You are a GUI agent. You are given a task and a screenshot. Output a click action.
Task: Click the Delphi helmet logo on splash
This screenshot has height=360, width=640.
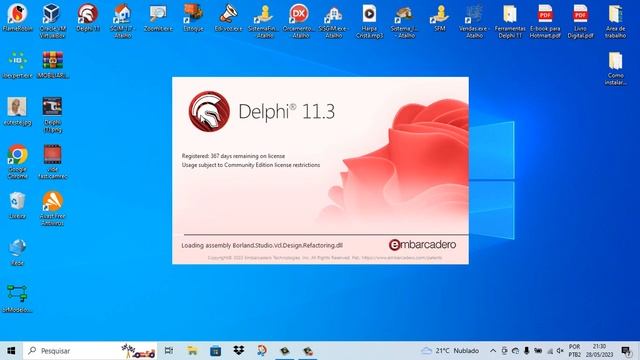coord(209,111)
